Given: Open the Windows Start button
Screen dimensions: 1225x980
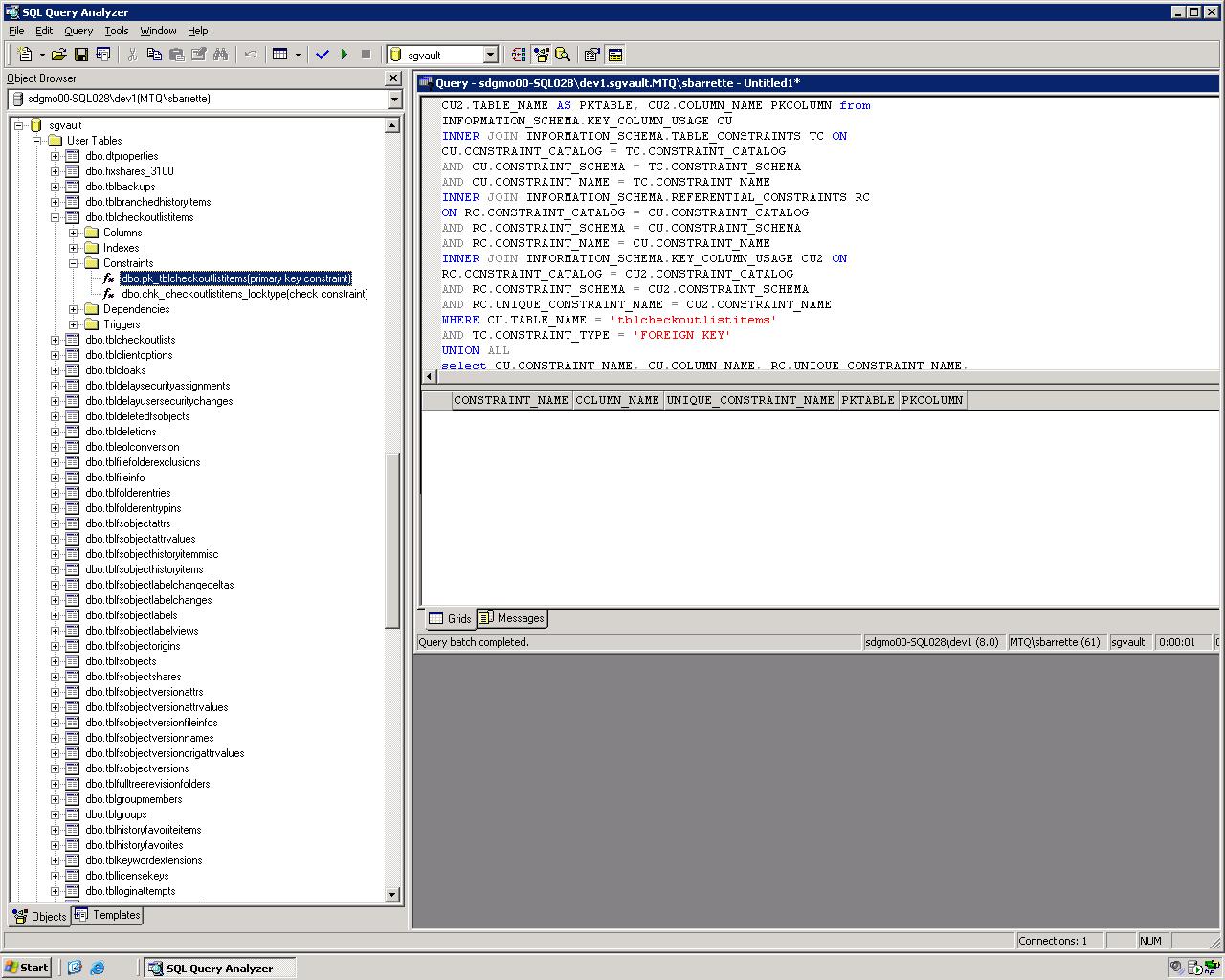Looking at the screenshot, I should [27, 968].
